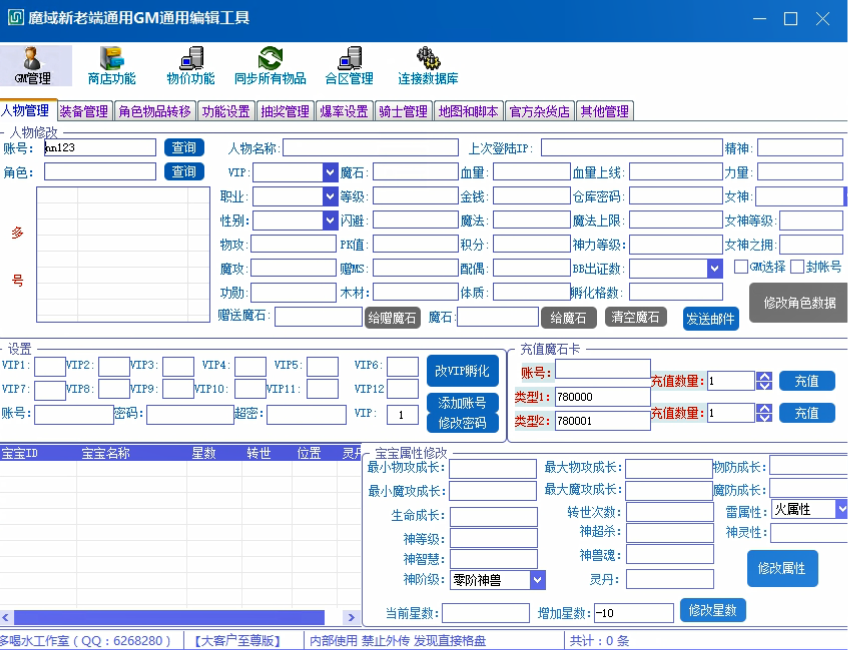Click the 给魔石 button

[568, 317]
